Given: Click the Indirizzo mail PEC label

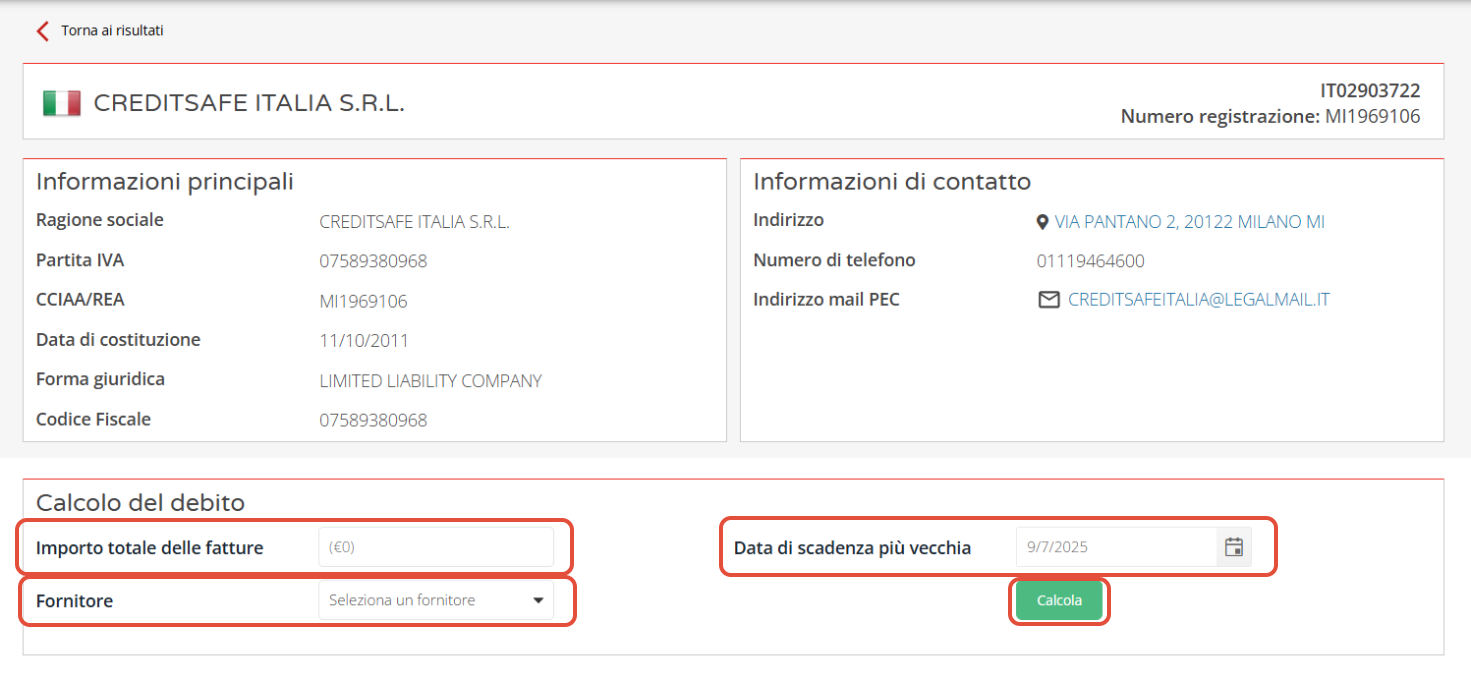Looking at the screenshot, I should [x=826, y=300].
